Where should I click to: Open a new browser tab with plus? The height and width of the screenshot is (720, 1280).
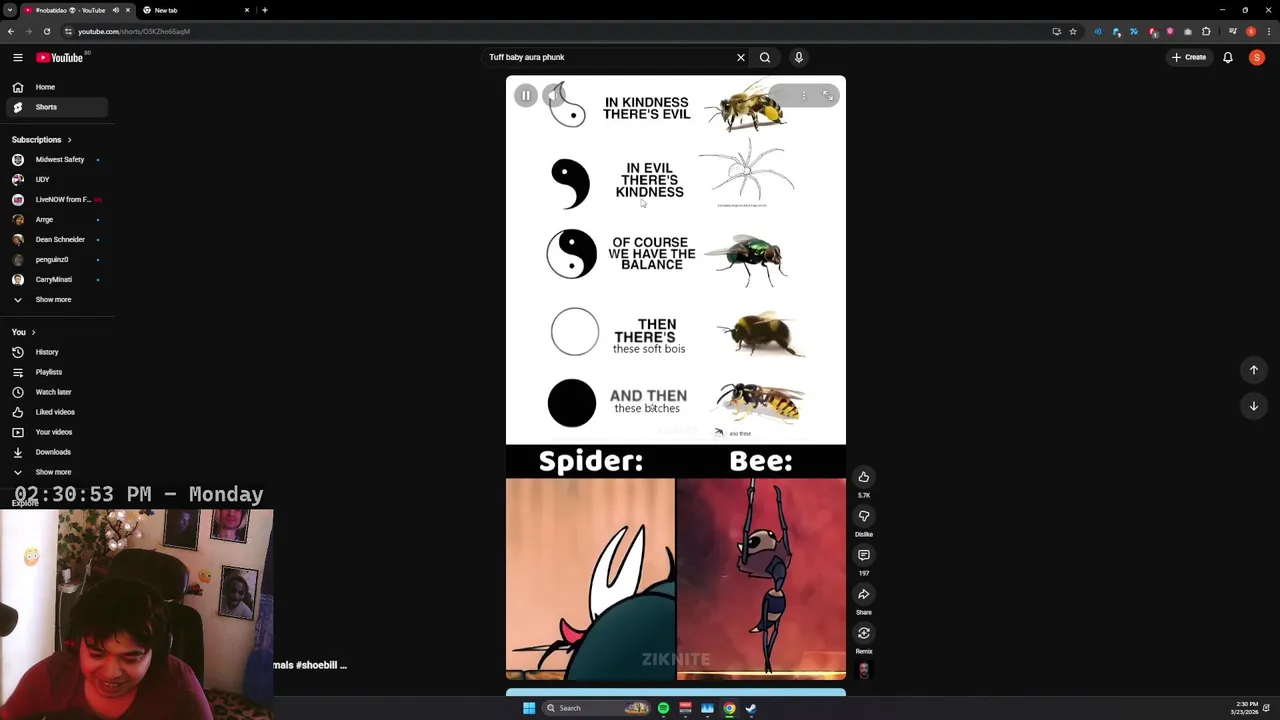point(265,10)
